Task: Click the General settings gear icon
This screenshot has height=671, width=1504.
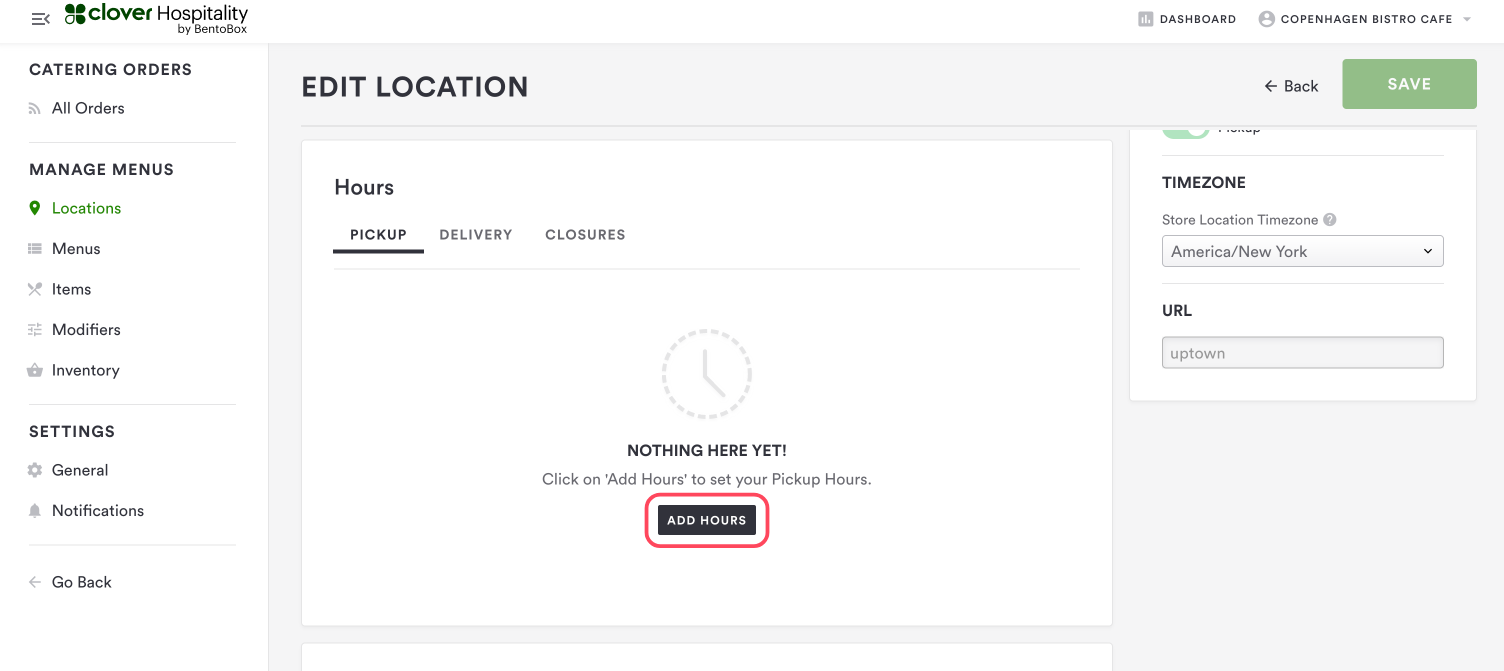Action: tap(35, 470)
